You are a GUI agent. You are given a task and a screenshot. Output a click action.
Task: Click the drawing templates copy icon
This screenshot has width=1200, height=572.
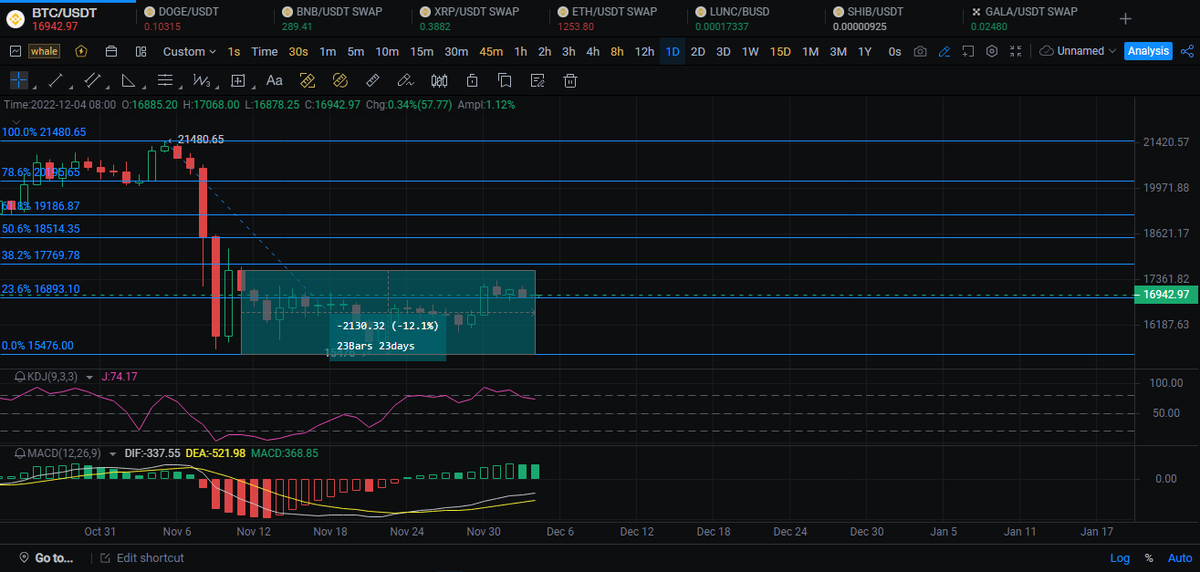(x=504, y=80)
